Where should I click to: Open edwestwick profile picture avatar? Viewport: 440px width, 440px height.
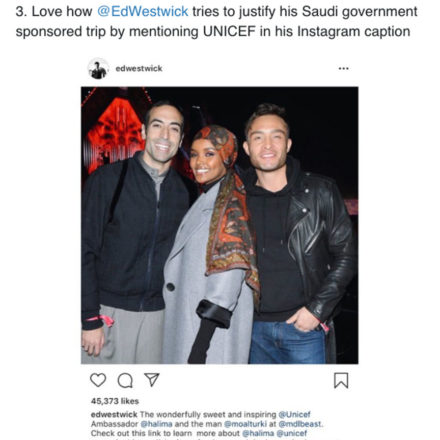(98, 69)
